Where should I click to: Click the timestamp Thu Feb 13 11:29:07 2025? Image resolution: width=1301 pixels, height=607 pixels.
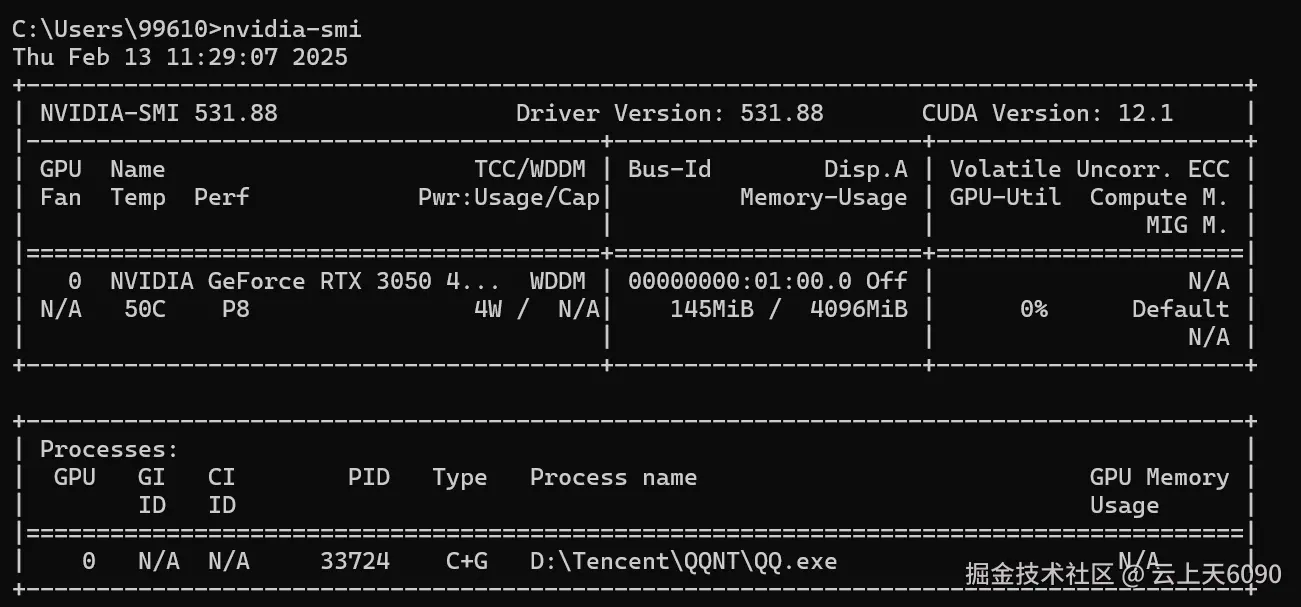tap(180, 57)
